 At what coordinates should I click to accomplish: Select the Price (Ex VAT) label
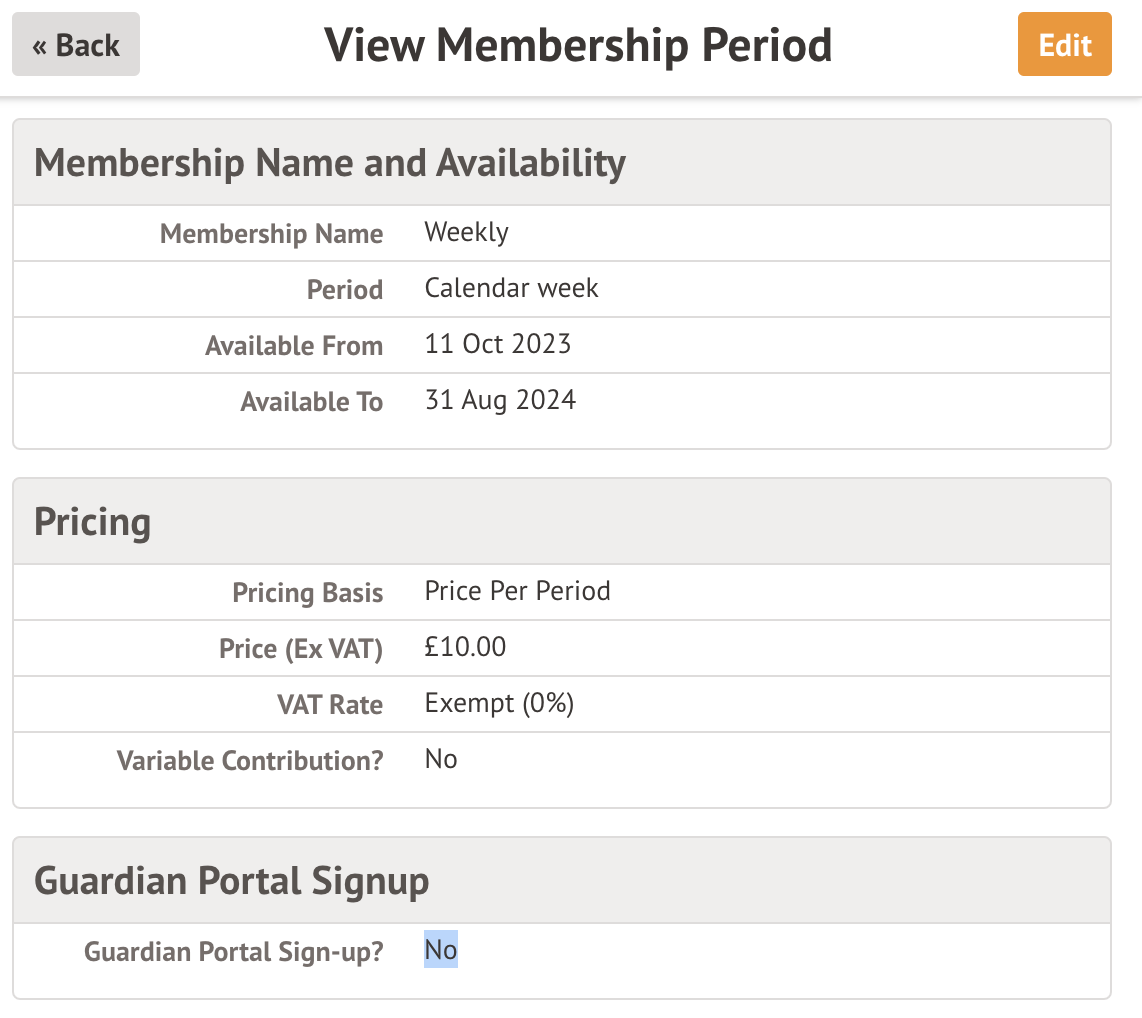tap(301, 649)
